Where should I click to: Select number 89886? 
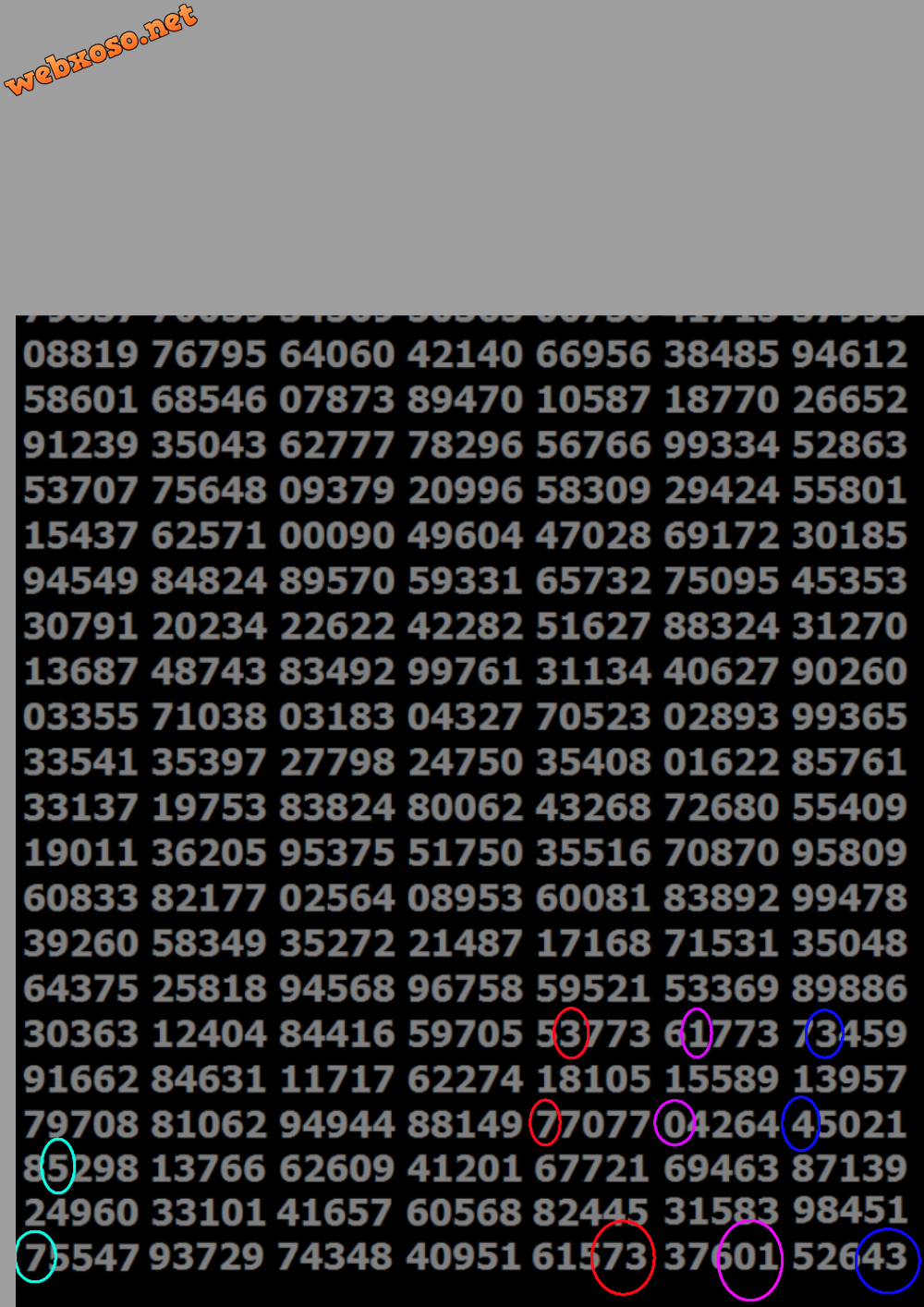[849, 988]
